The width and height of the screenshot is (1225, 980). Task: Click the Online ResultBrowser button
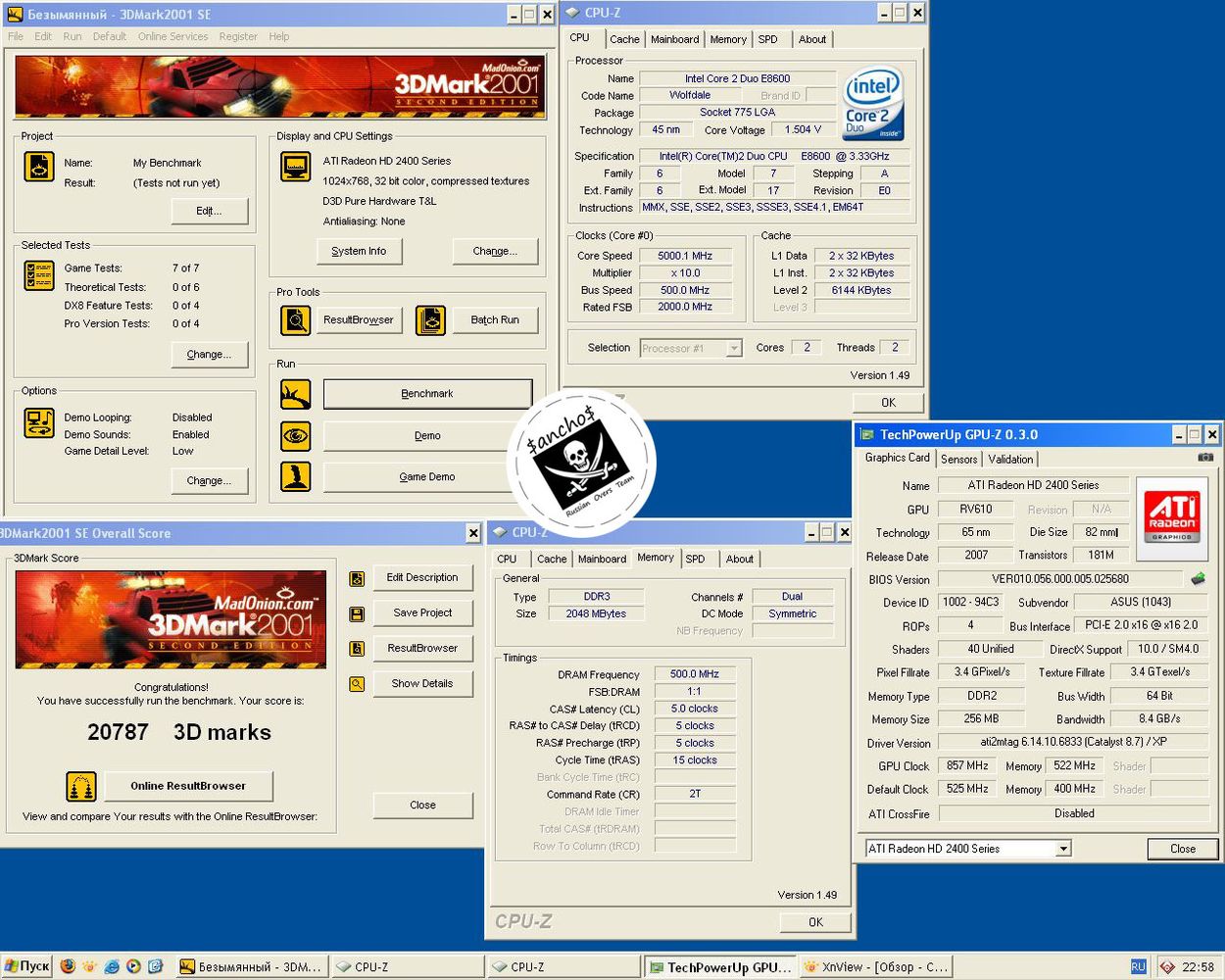click(x=188, y=786)
